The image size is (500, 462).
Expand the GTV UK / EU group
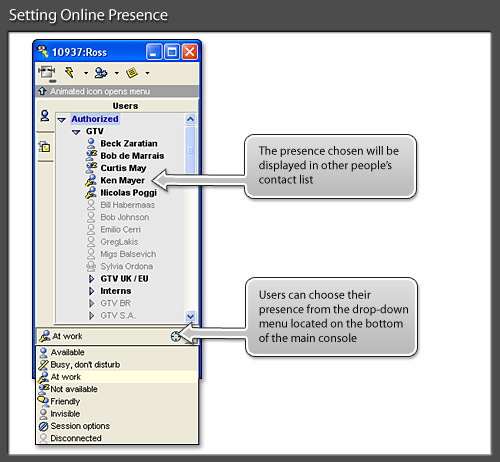pyautogui.click(x=91, y=279)
